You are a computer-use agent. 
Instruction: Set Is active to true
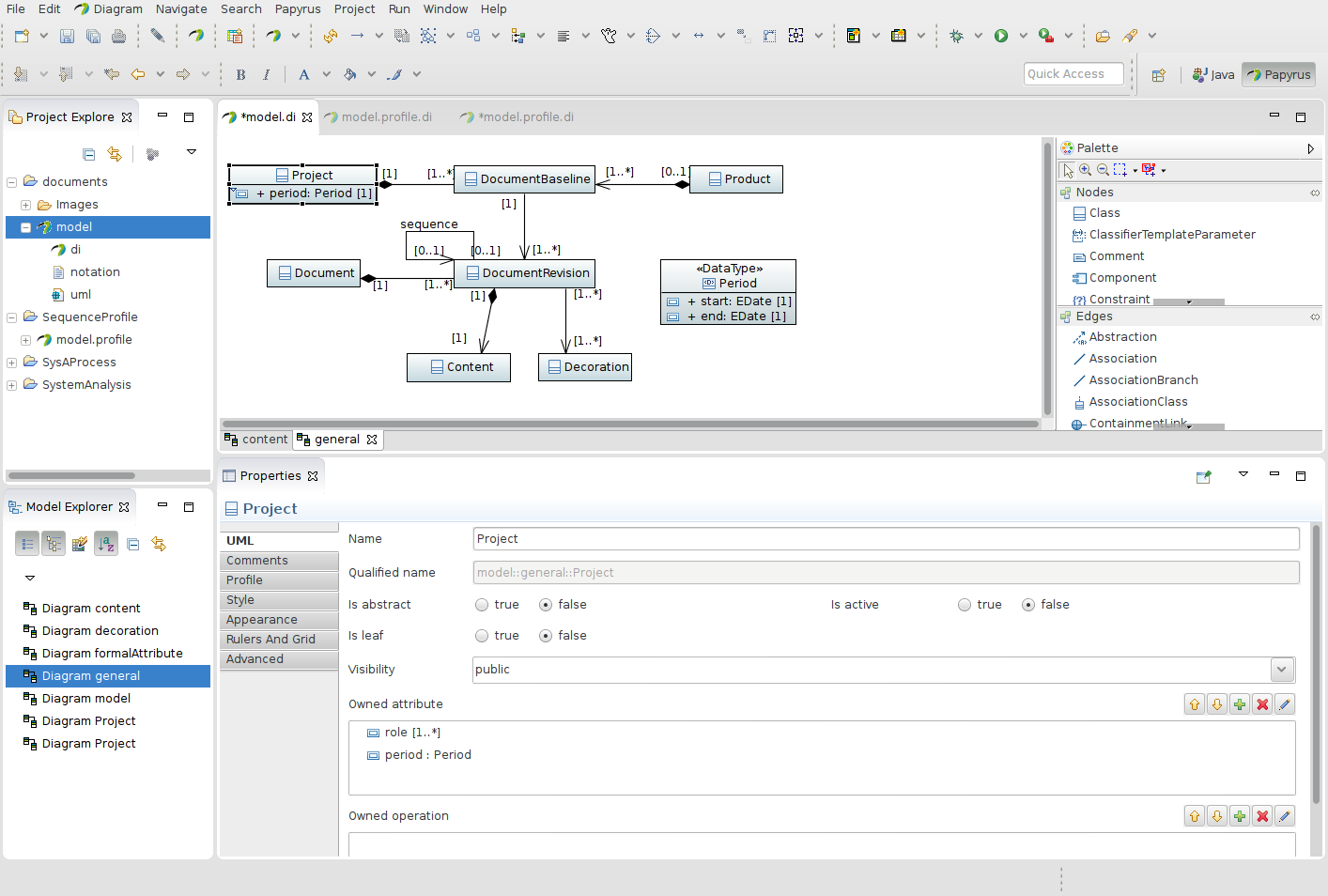(965, 605)
